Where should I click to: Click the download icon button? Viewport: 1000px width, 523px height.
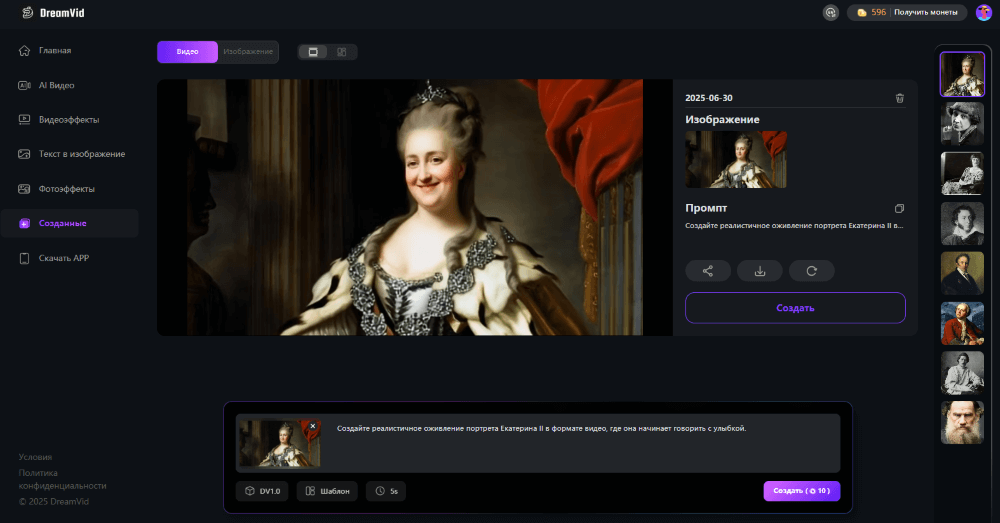[760, 271]
